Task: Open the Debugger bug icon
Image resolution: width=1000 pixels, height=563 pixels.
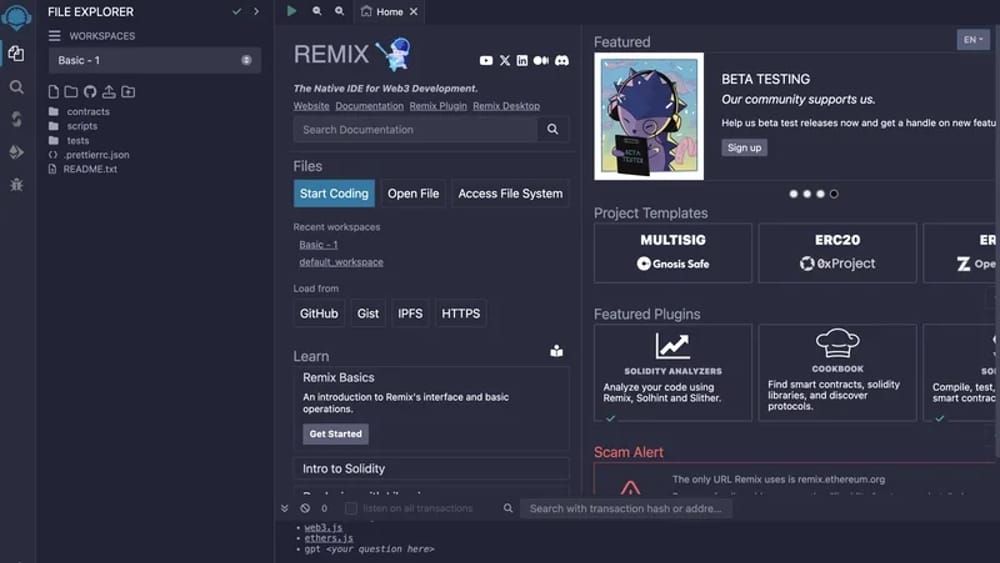Action: coord(17,184)
